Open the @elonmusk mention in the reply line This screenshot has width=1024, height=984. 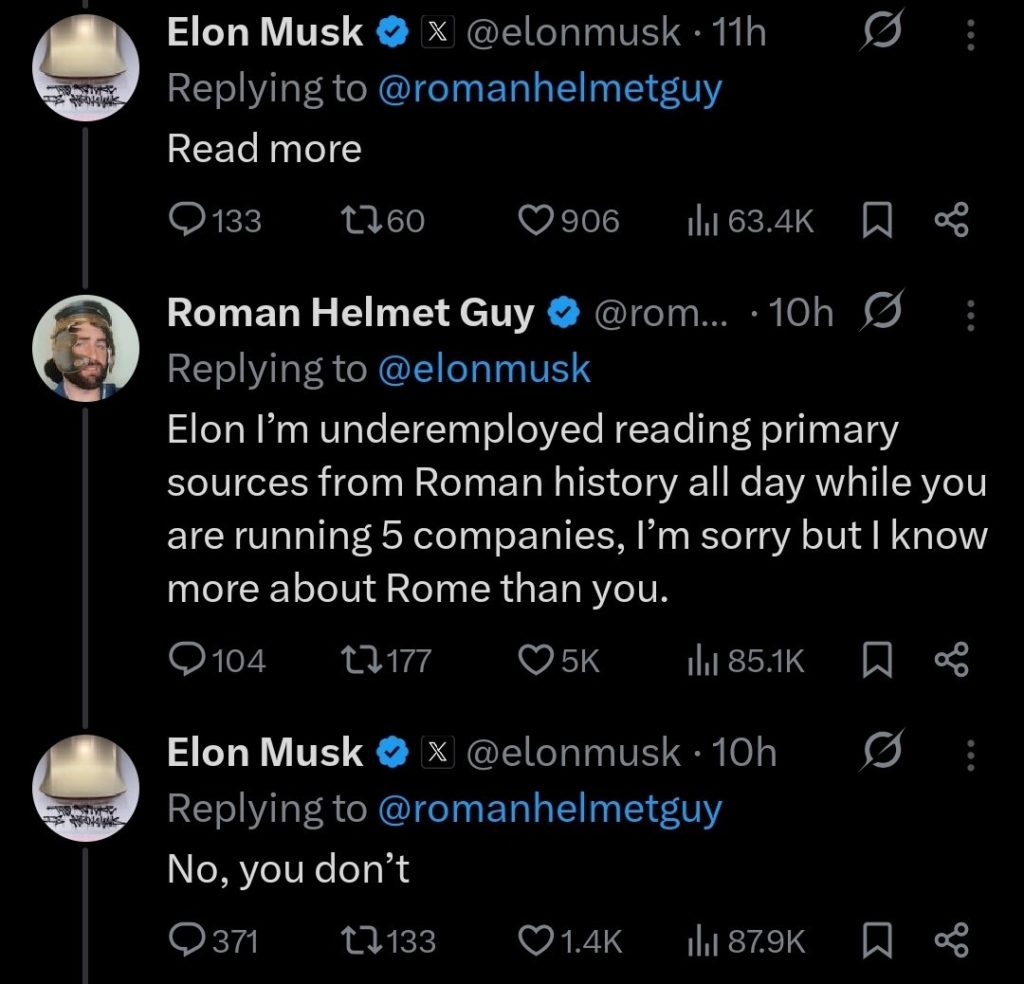pos(485,367)
